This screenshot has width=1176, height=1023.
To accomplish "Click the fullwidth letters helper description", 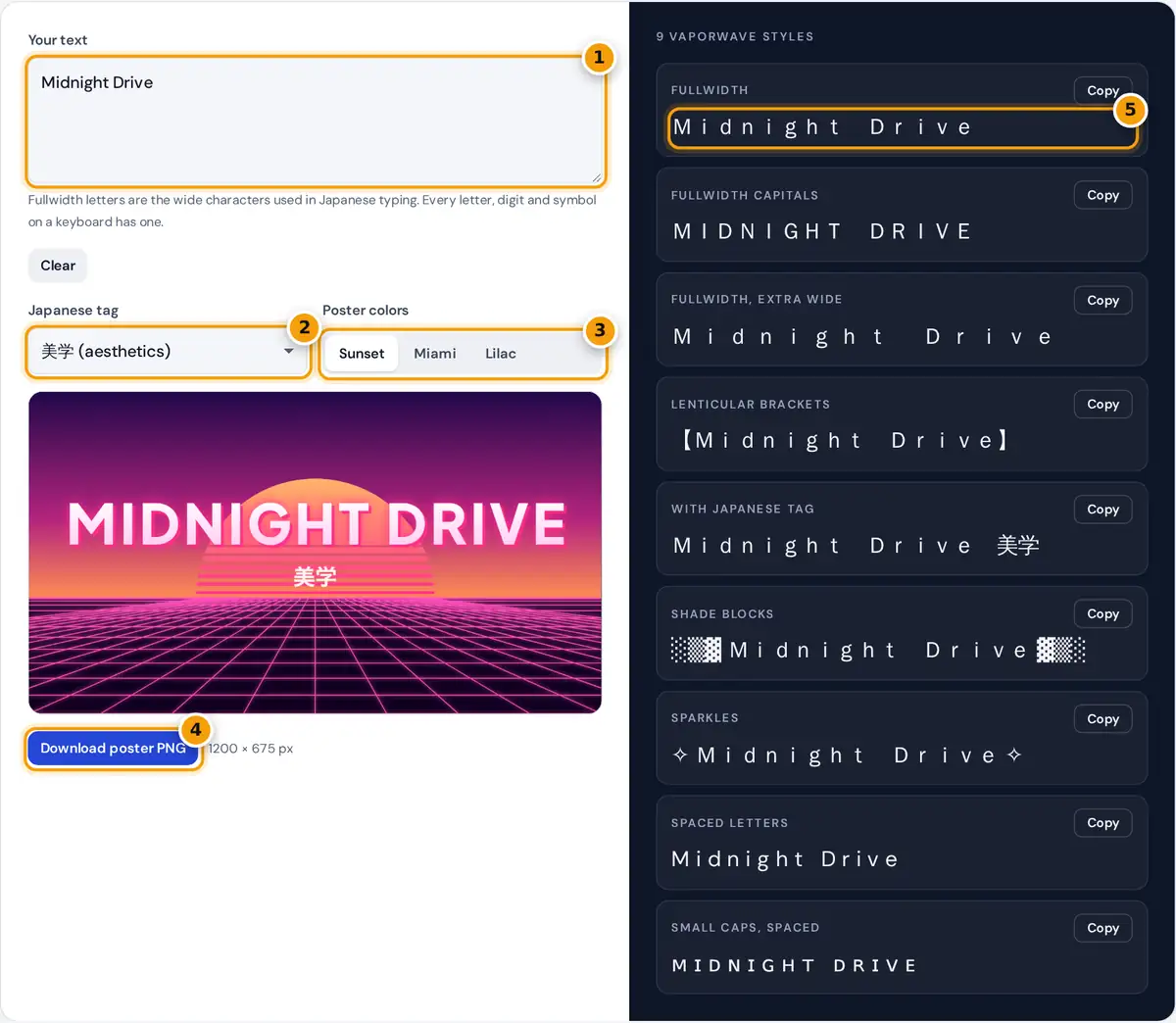I will click(x=313, y=211).
